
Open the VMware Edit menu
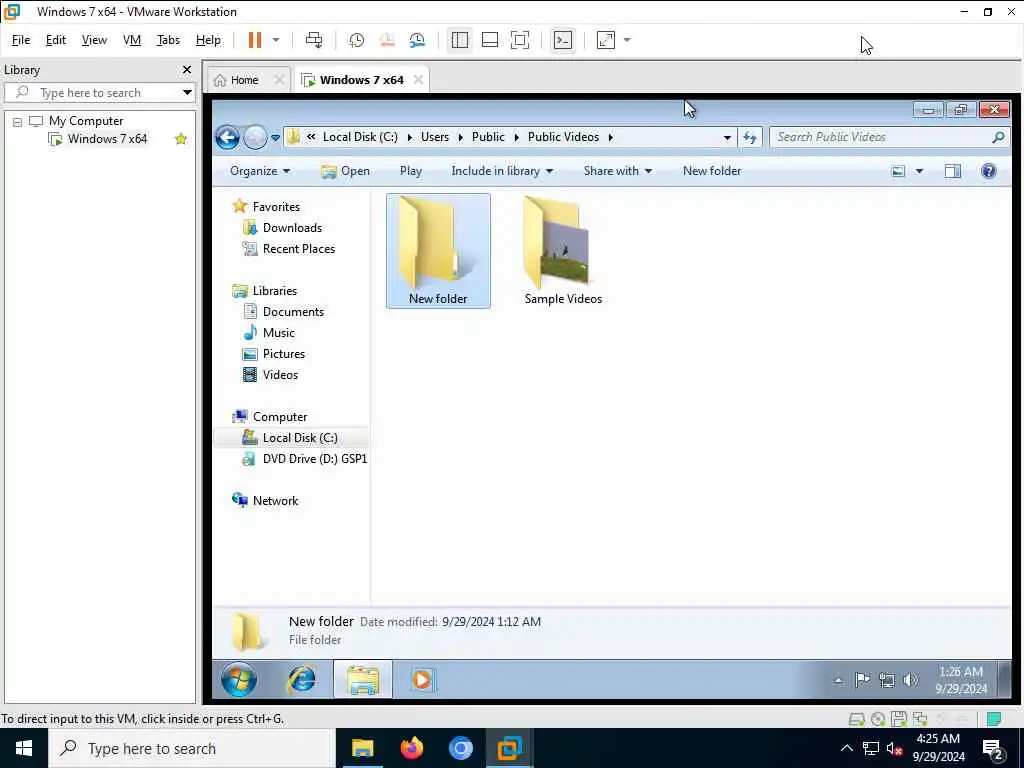tap(56, 40)
